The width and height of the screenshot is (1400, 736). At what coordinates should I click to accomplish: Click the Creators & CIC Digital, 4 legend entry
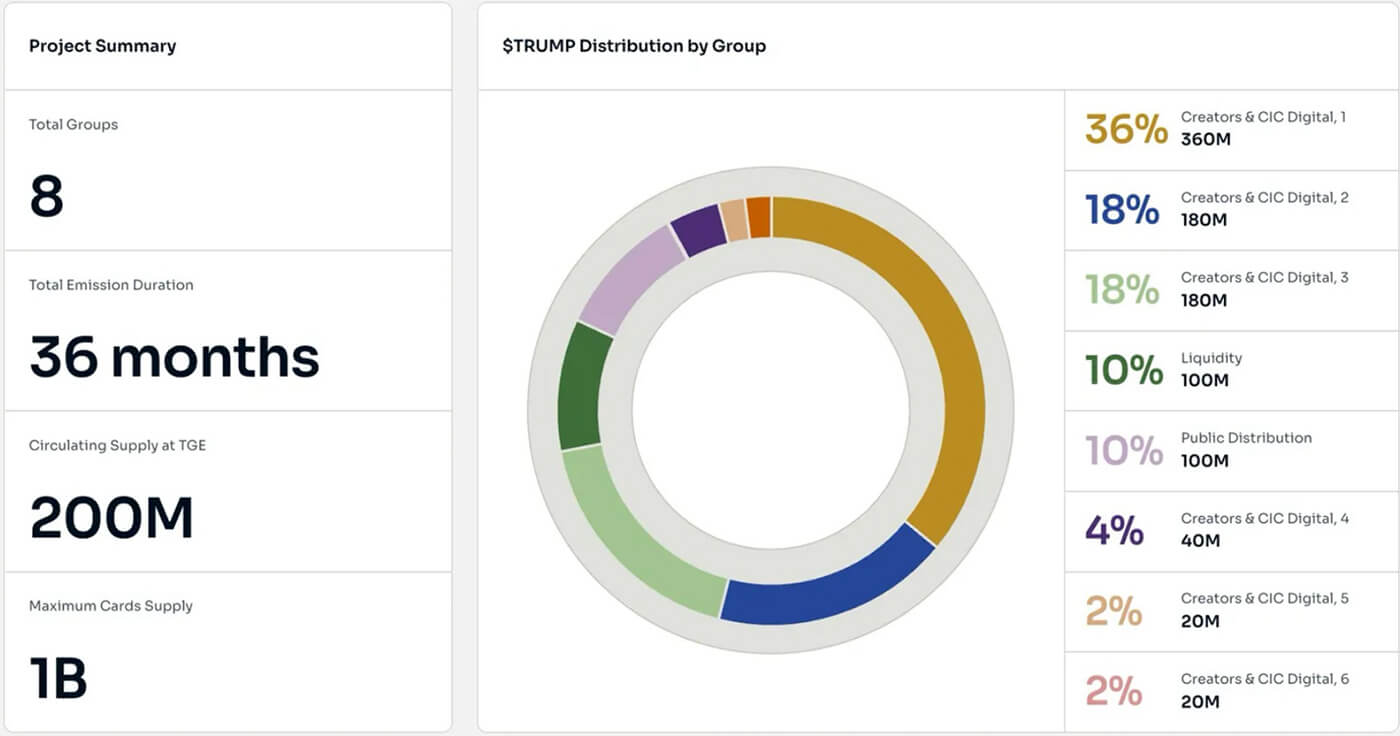(1231, 531)
